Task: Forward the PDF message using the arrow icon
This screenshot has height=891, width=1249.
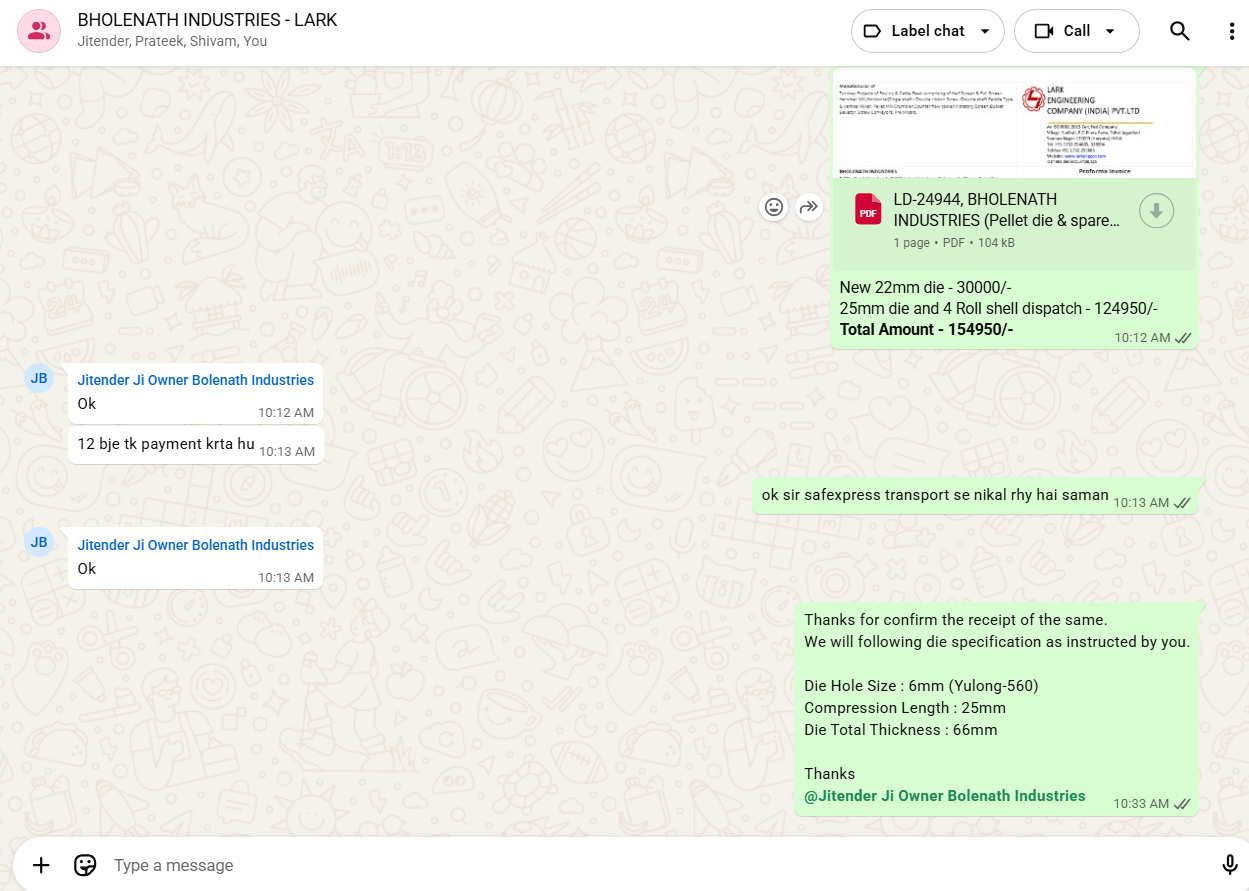Action: coord(808,207)
